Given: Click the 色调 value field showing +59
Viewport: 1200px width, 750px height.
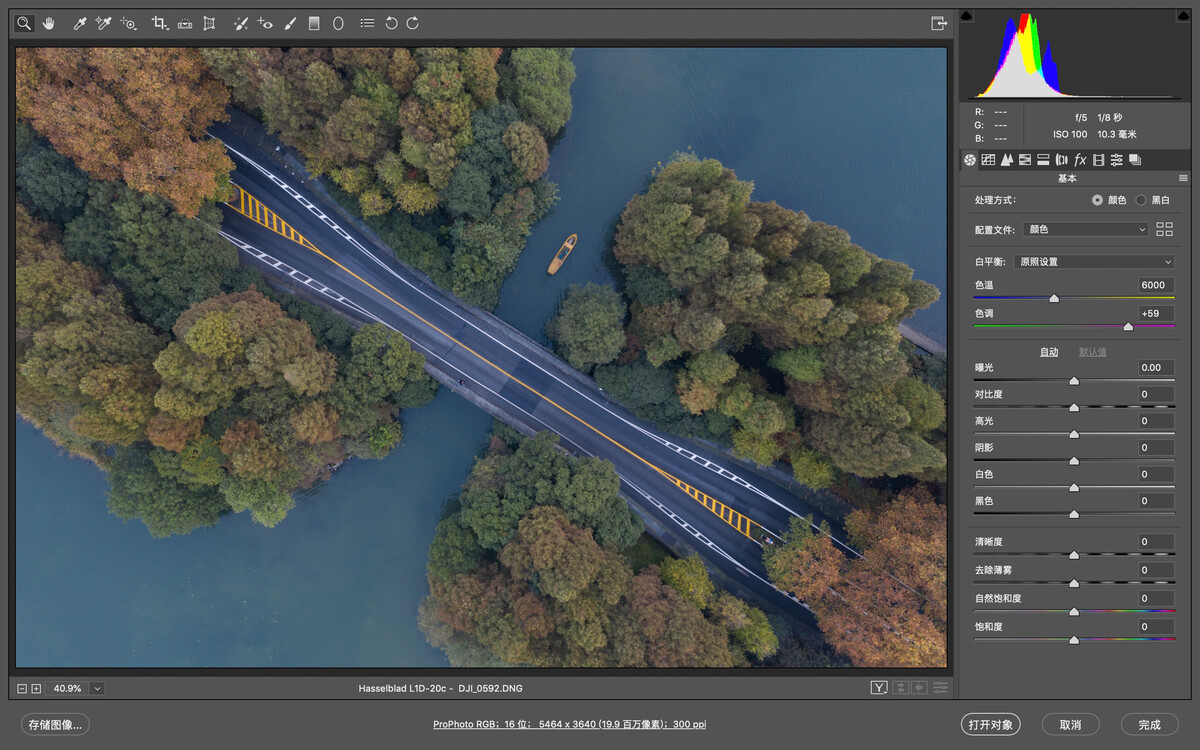Looking at the screenshot, I should pyautogui.click(x=1156, y=313).
